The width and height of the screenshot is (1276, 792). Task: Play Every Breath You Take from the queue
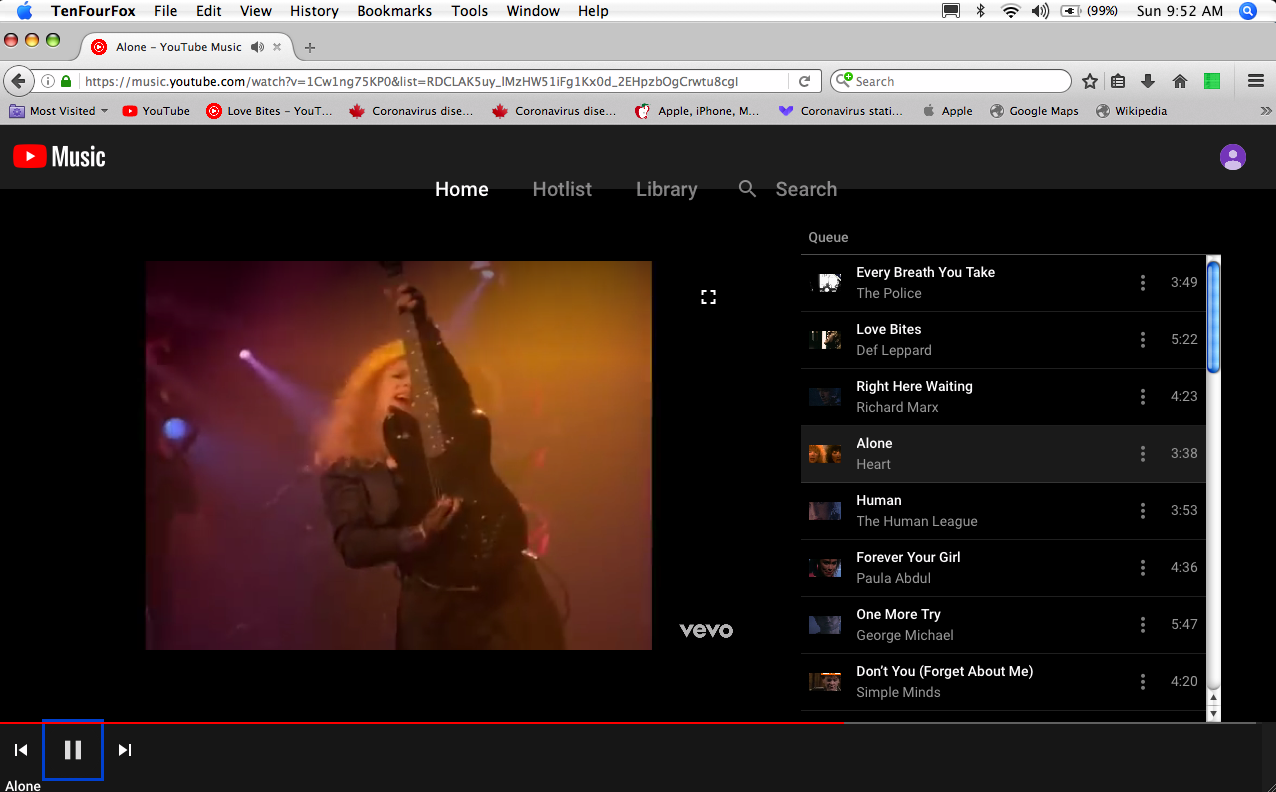pos(1003,283)
